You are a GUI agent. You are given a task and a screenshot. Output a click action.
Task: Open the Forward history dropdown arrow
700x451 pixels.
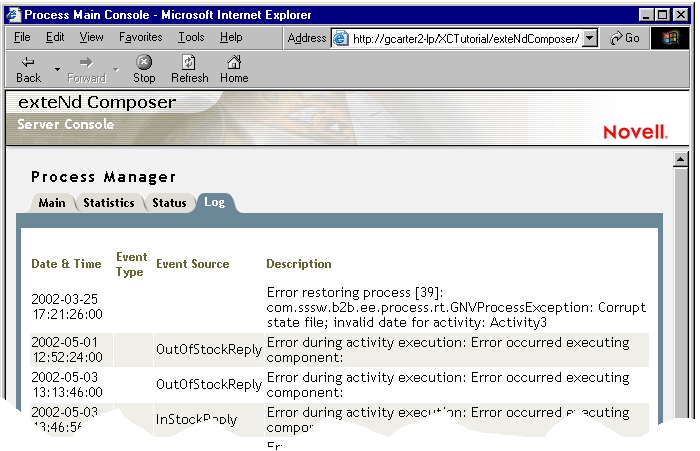click(116, 69)
